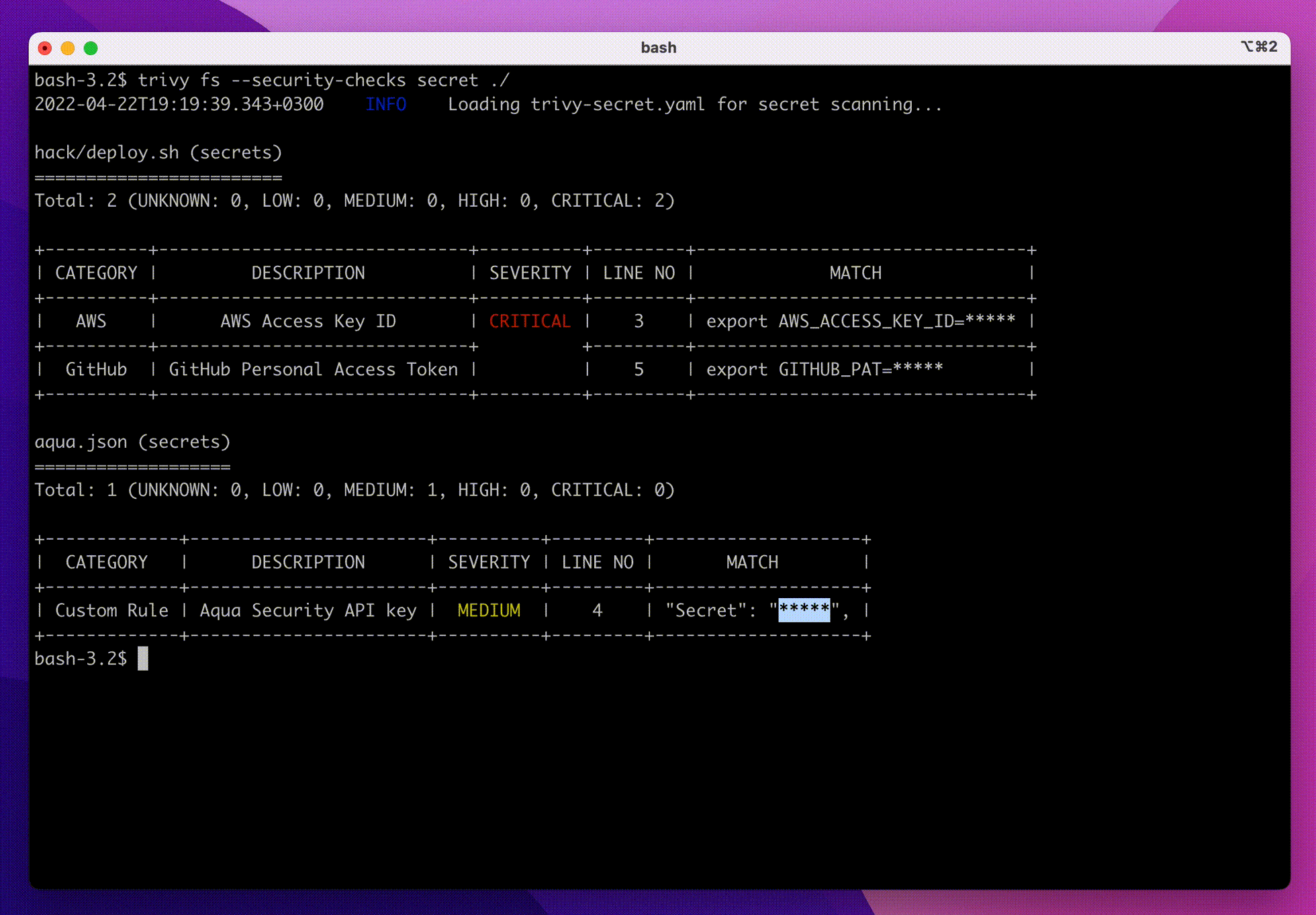Click the red CRITICAL severity text

[530, 322]
